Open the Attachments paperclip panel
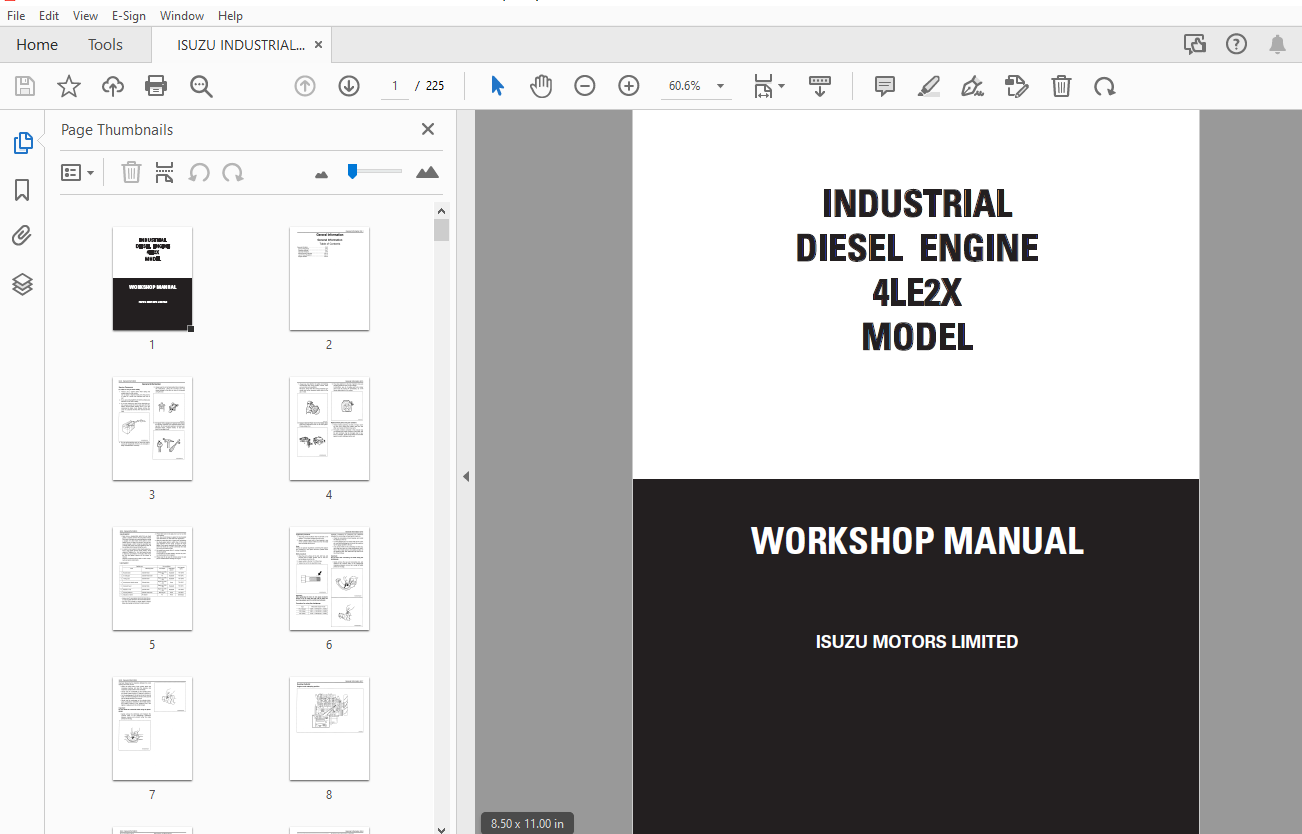This screenshot has width=1302, height=834. pyautogui.click(x=22, y=236)
